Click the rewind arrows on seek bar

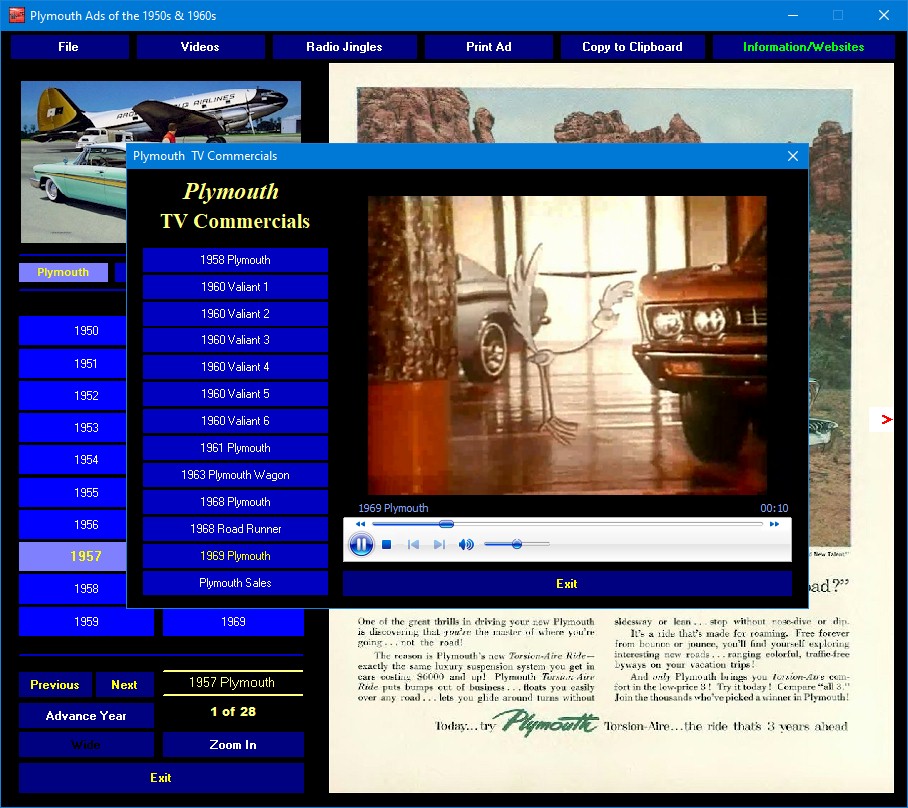360,524
